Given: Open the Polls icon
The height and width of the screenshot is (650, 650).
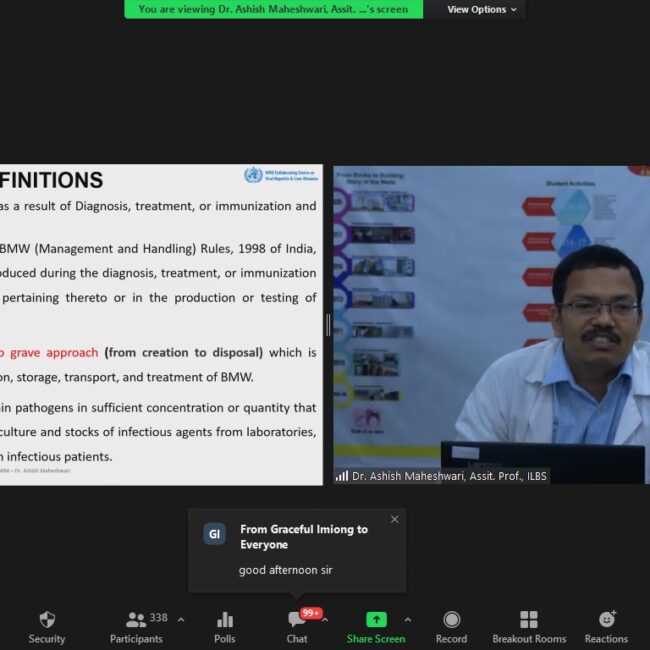Looking at the screenshot, I should 224,627.
